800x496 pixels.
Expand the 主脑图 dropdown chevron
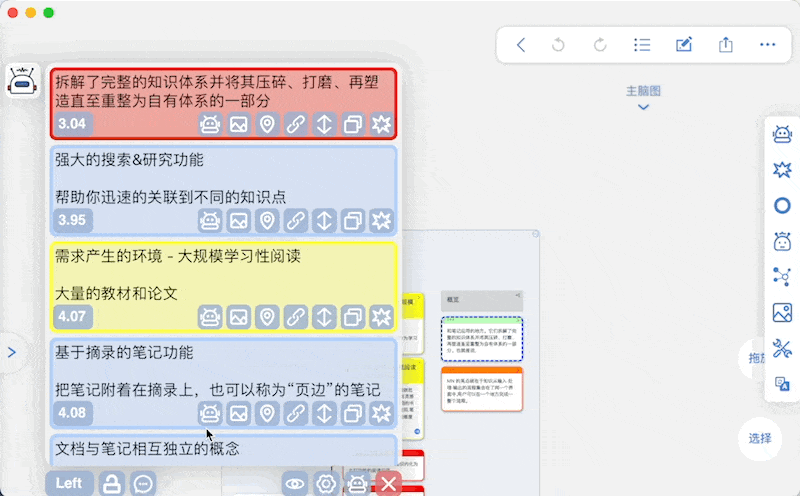643,107
